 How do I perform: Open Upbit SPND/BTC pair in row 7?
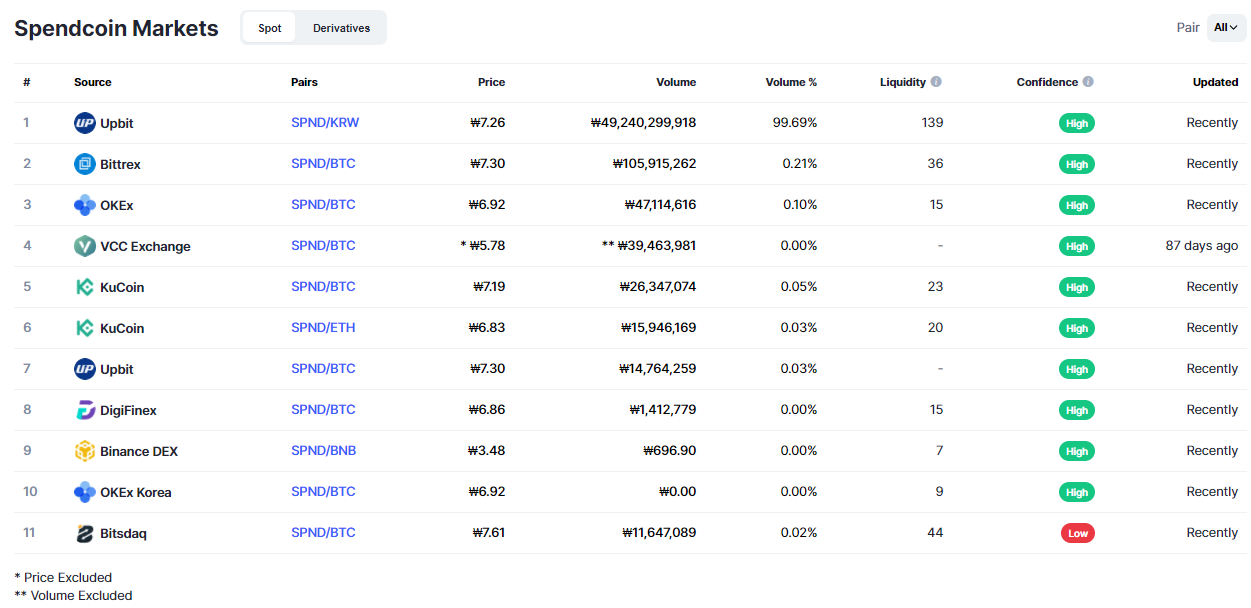point(323,369)
